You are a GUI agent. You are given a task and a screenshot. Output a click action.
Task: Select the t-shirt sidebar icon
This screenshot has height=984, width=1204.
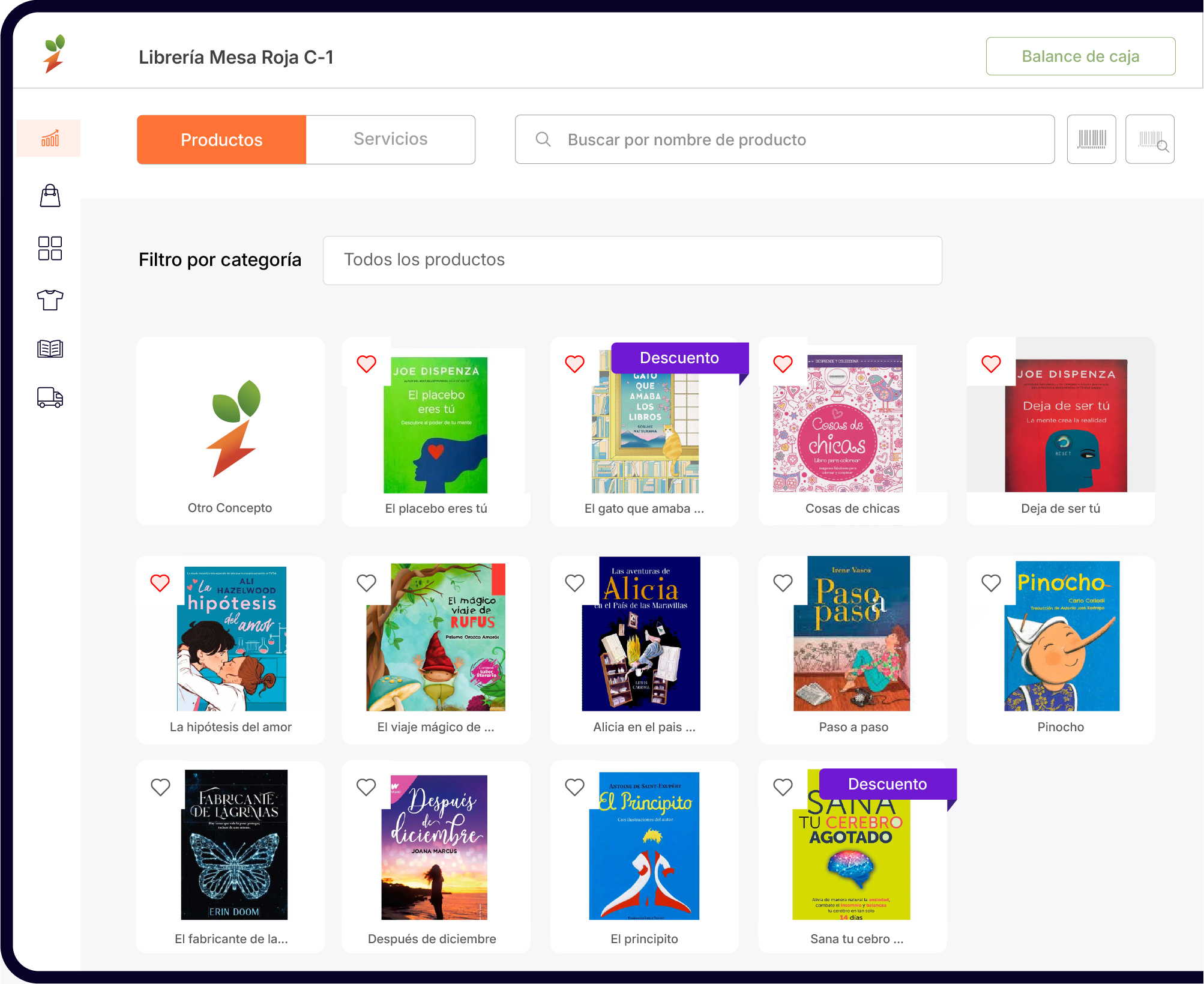[50, 299]
